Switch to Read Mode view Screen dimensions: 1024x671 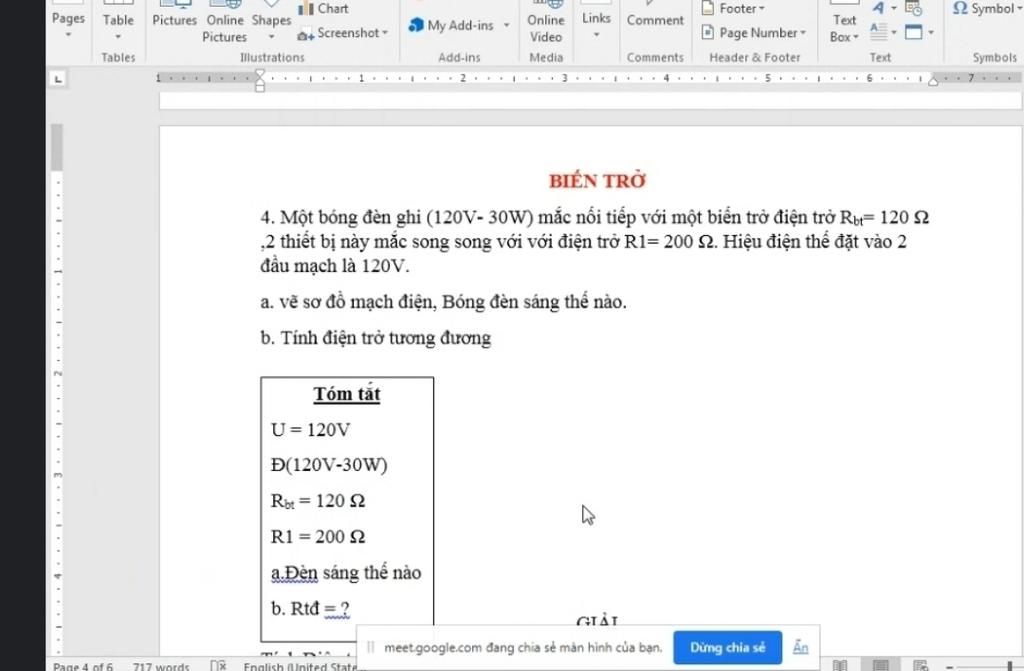[840, 666]
